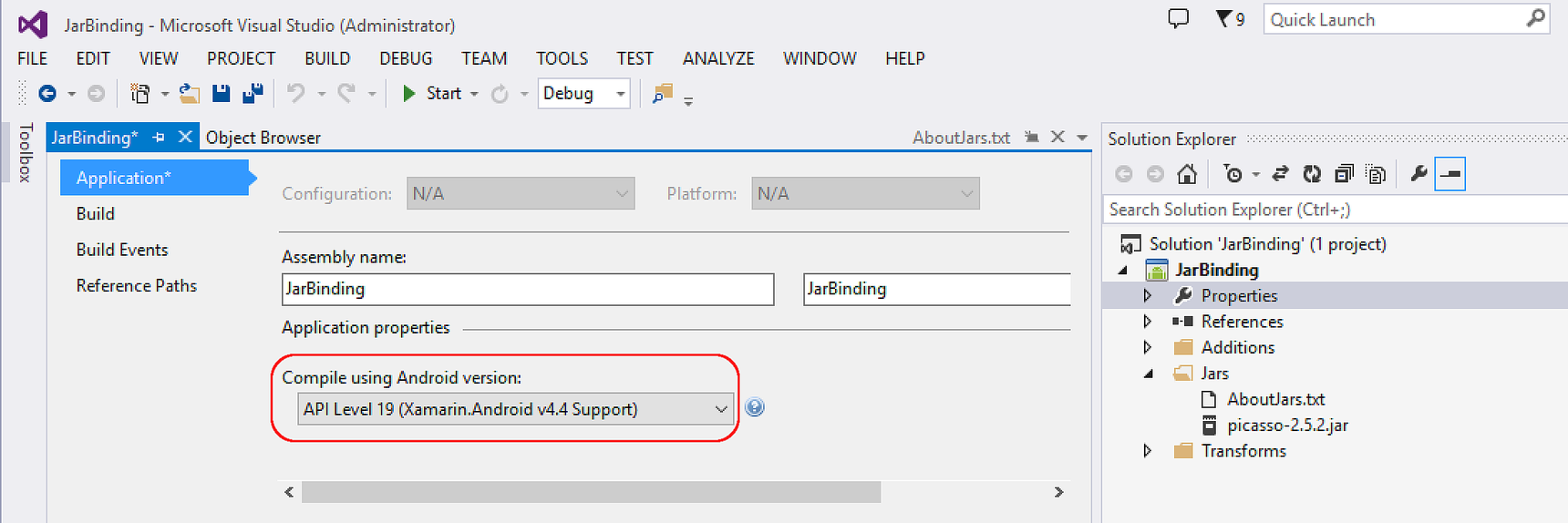Viewport: 1568px width, 523px height.
Task: Expand the References node
Action: point(1148,322)
